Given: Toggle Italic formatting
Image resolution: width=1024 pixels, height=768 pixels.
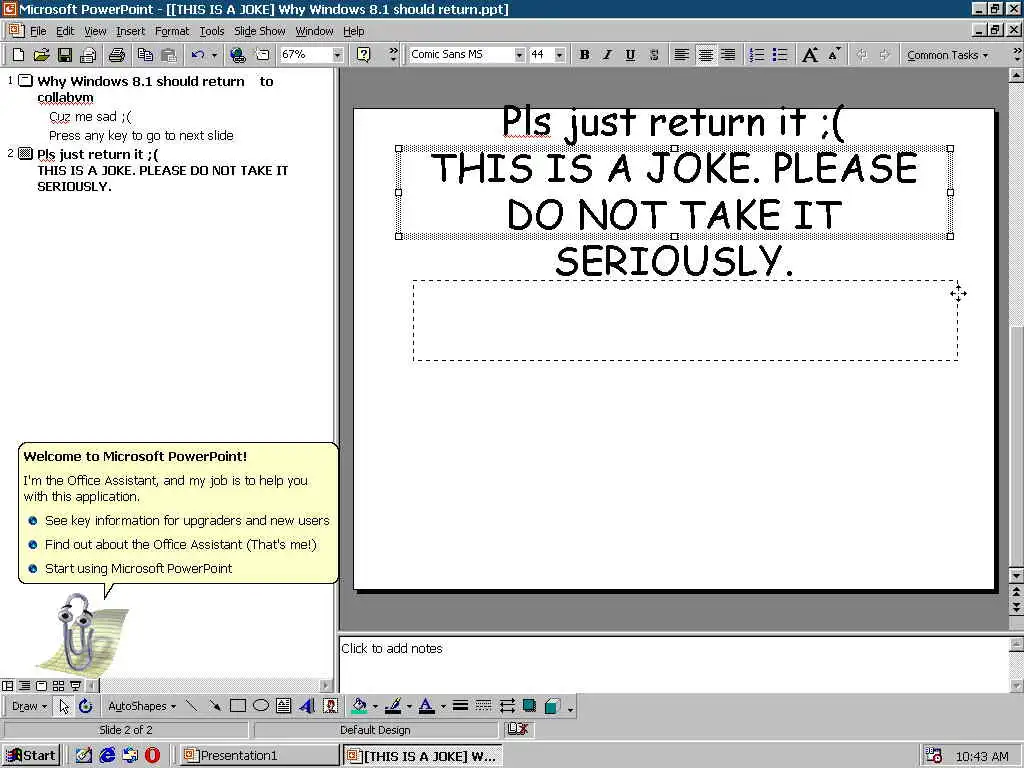Looking at the screenshot, I should pyautogui.click(x=607, y=55).
